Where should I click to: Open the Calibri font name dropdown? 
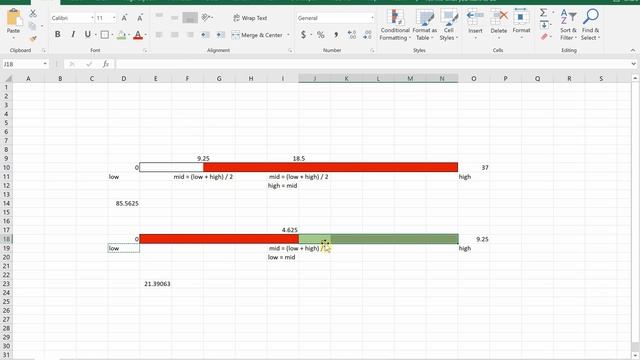click(92, 18)
